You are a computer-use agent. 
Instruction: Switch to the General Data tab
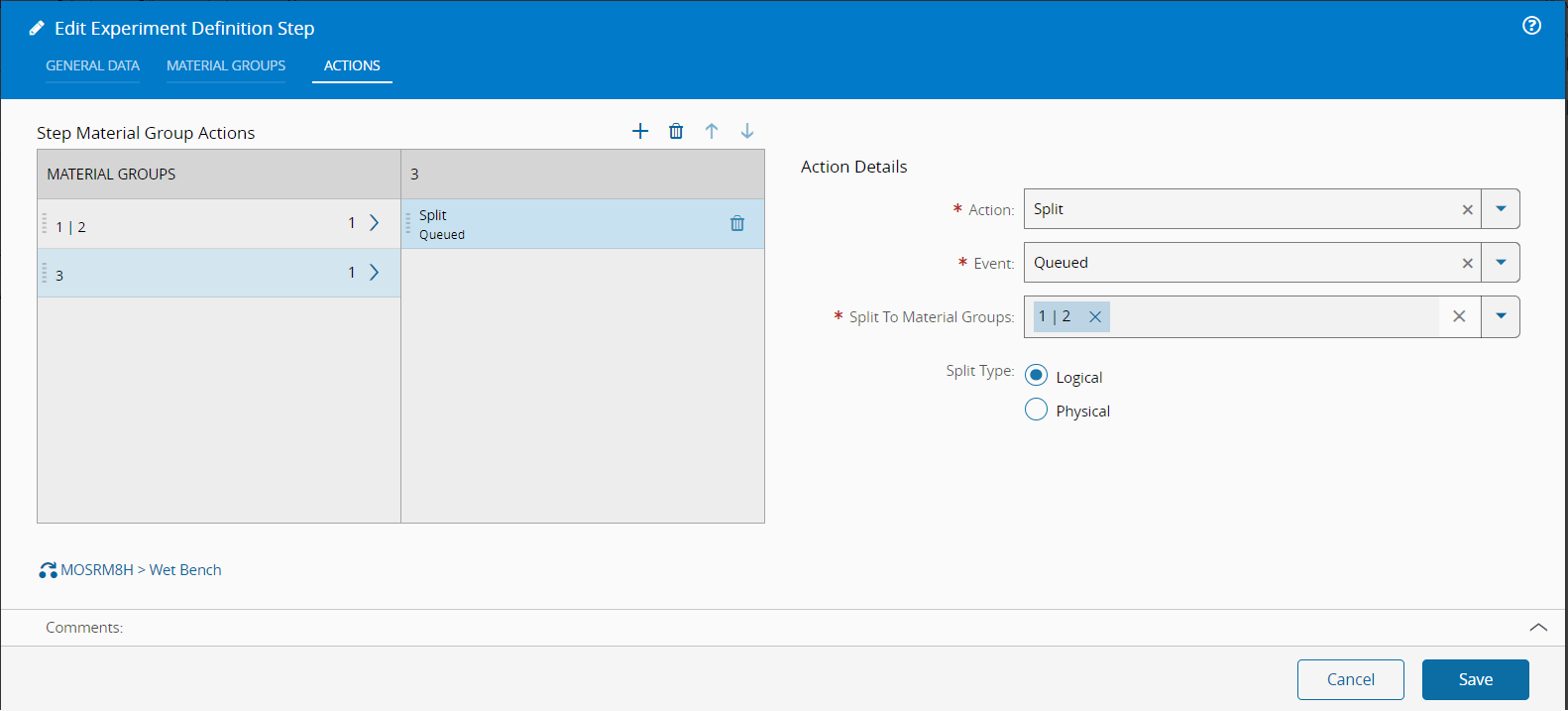click(x=93, y=65)
